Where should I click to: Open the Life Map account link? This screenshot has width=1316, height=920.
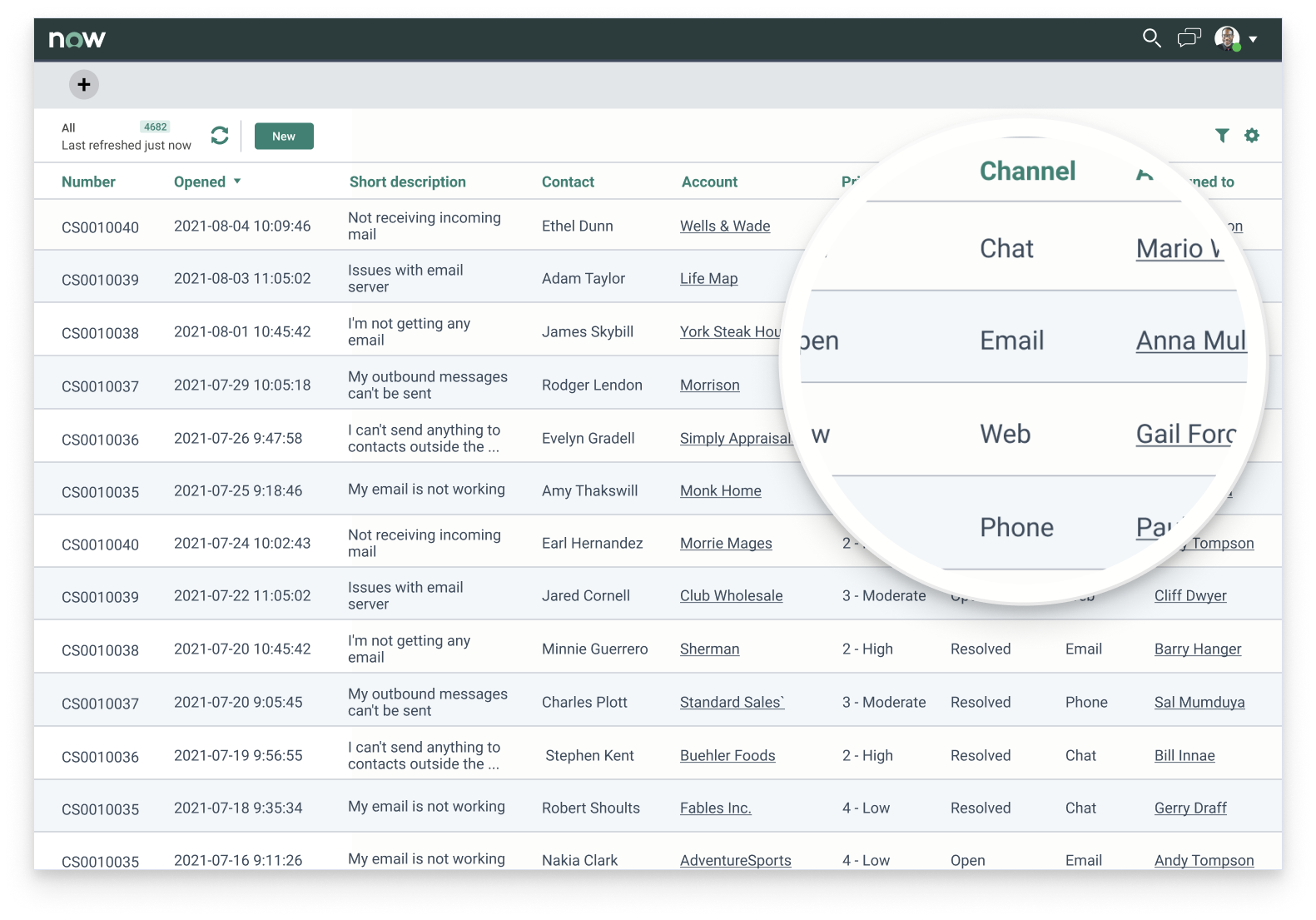pos(708,279)
